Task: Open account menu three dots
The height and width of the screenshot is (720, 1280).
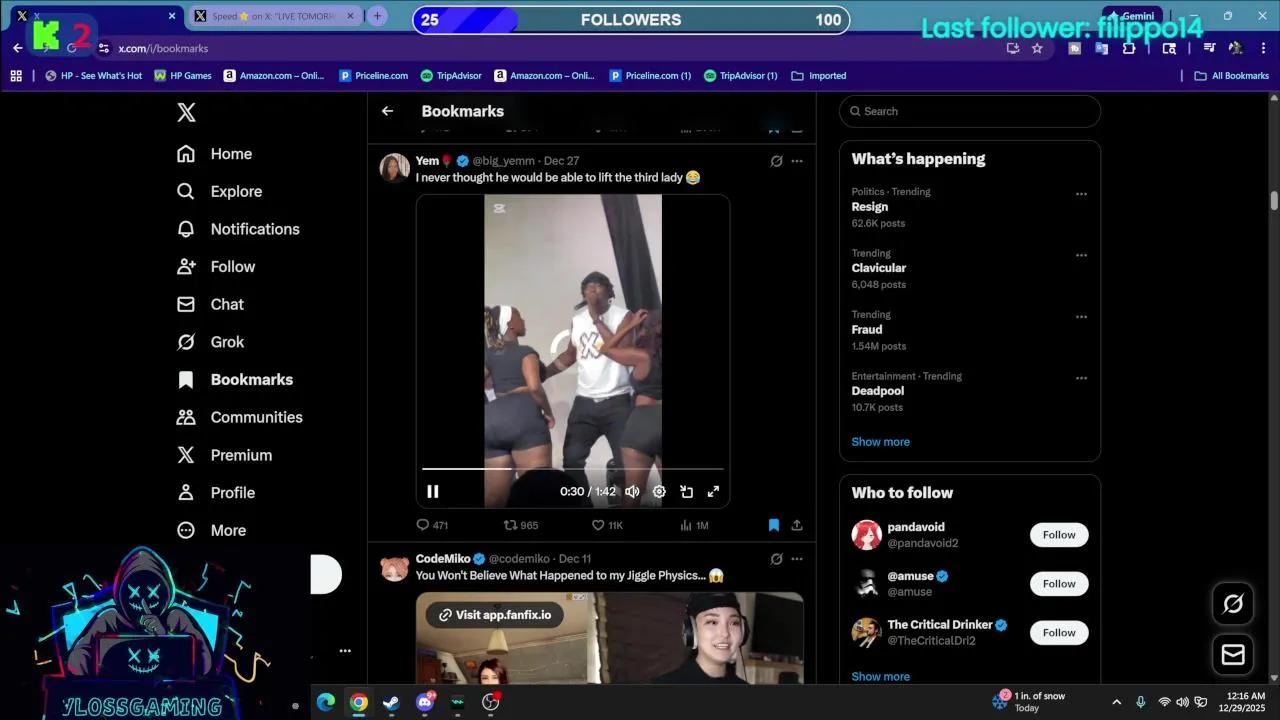Action: (x=345, y=651)
